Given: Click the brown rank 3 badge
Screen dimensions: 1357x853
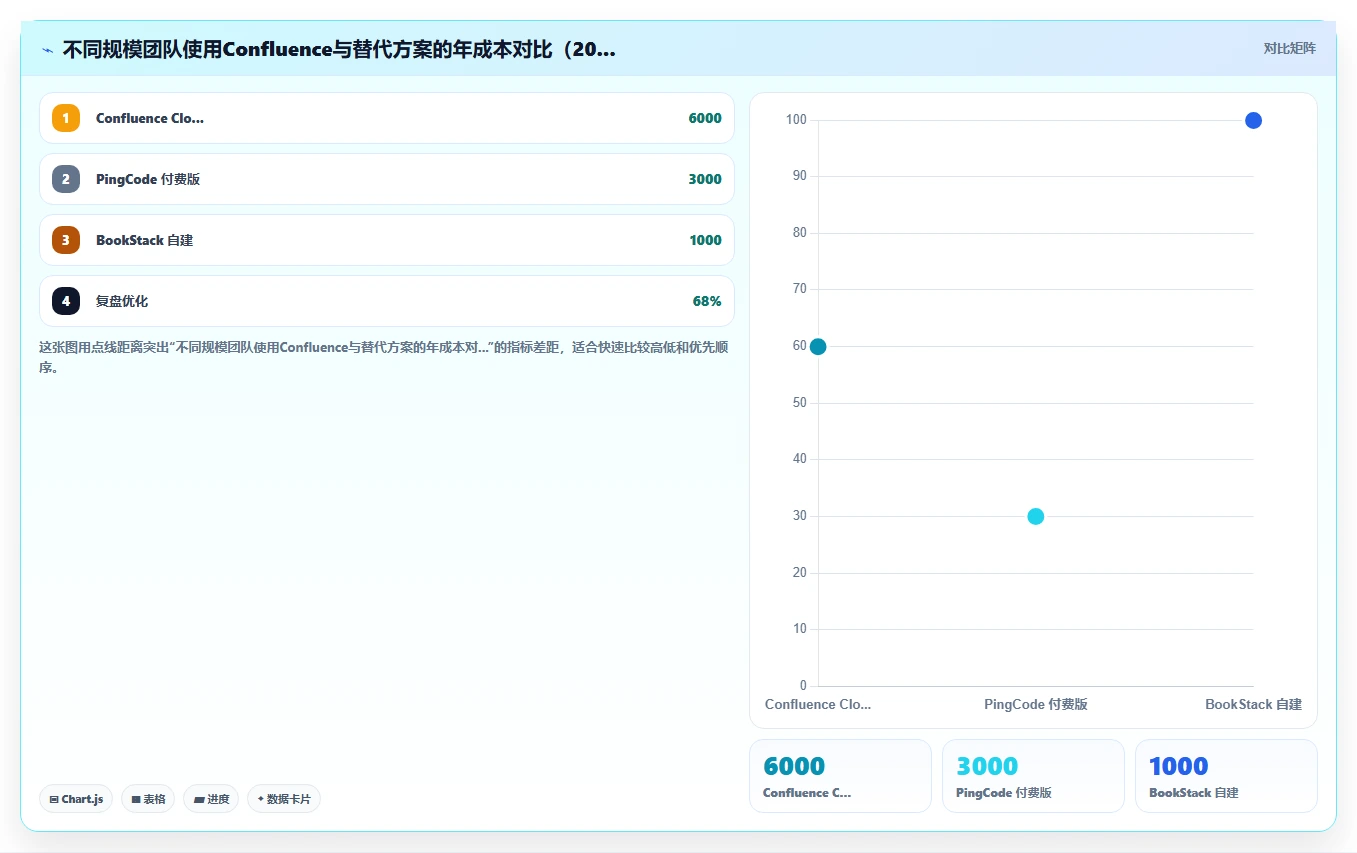Looking at the screenshot, I should 66,240.
